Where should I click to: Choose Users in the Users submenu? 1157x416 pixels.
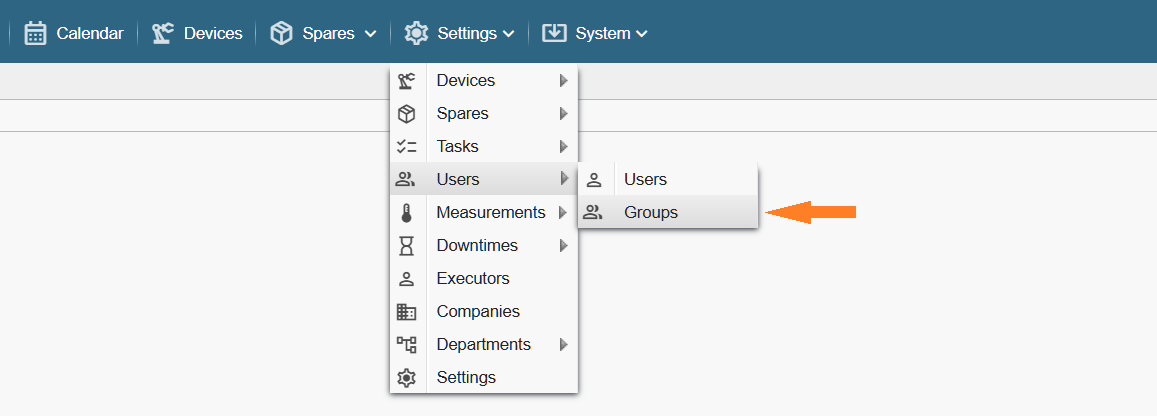[645, 180]
